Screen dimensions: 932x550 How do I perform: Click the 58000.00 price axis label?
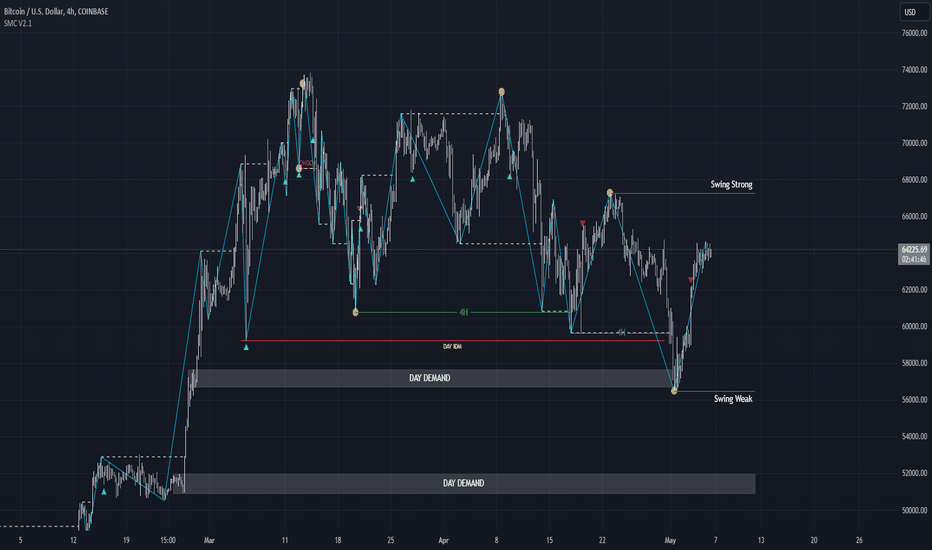(x=914, y=363)
